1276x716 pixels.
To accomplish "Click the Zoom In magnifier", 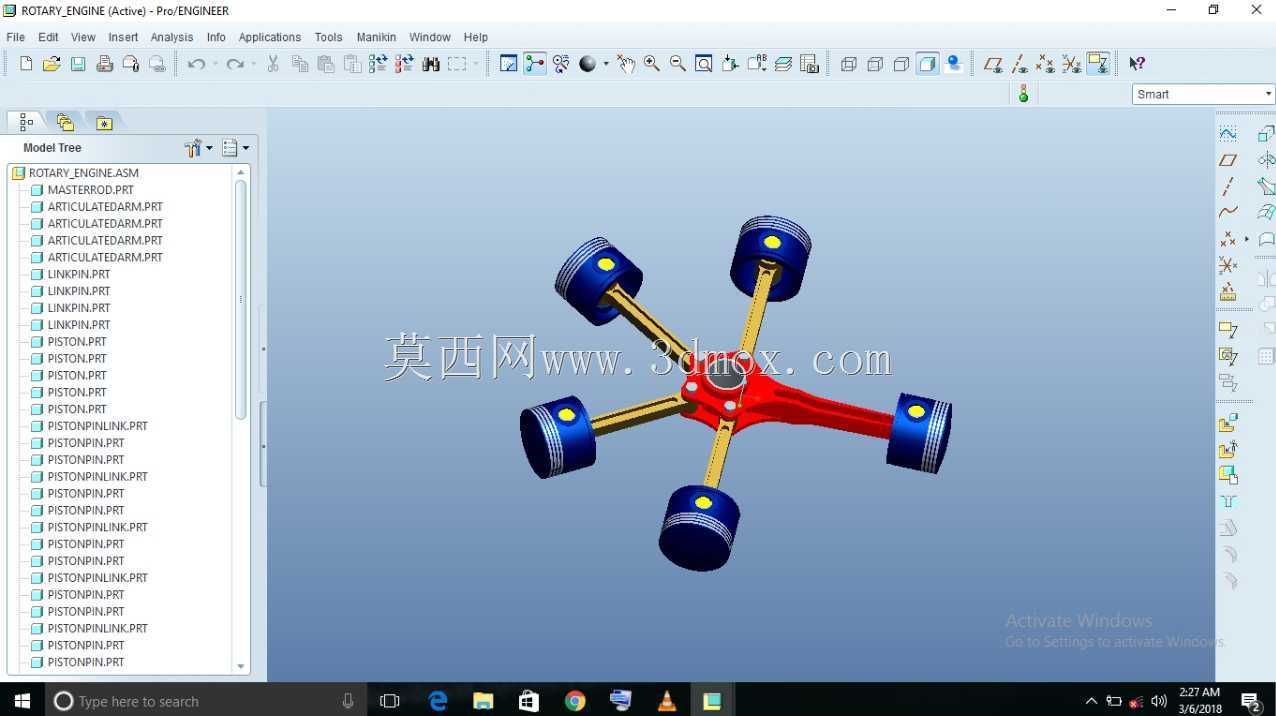I will click(652, 64).
